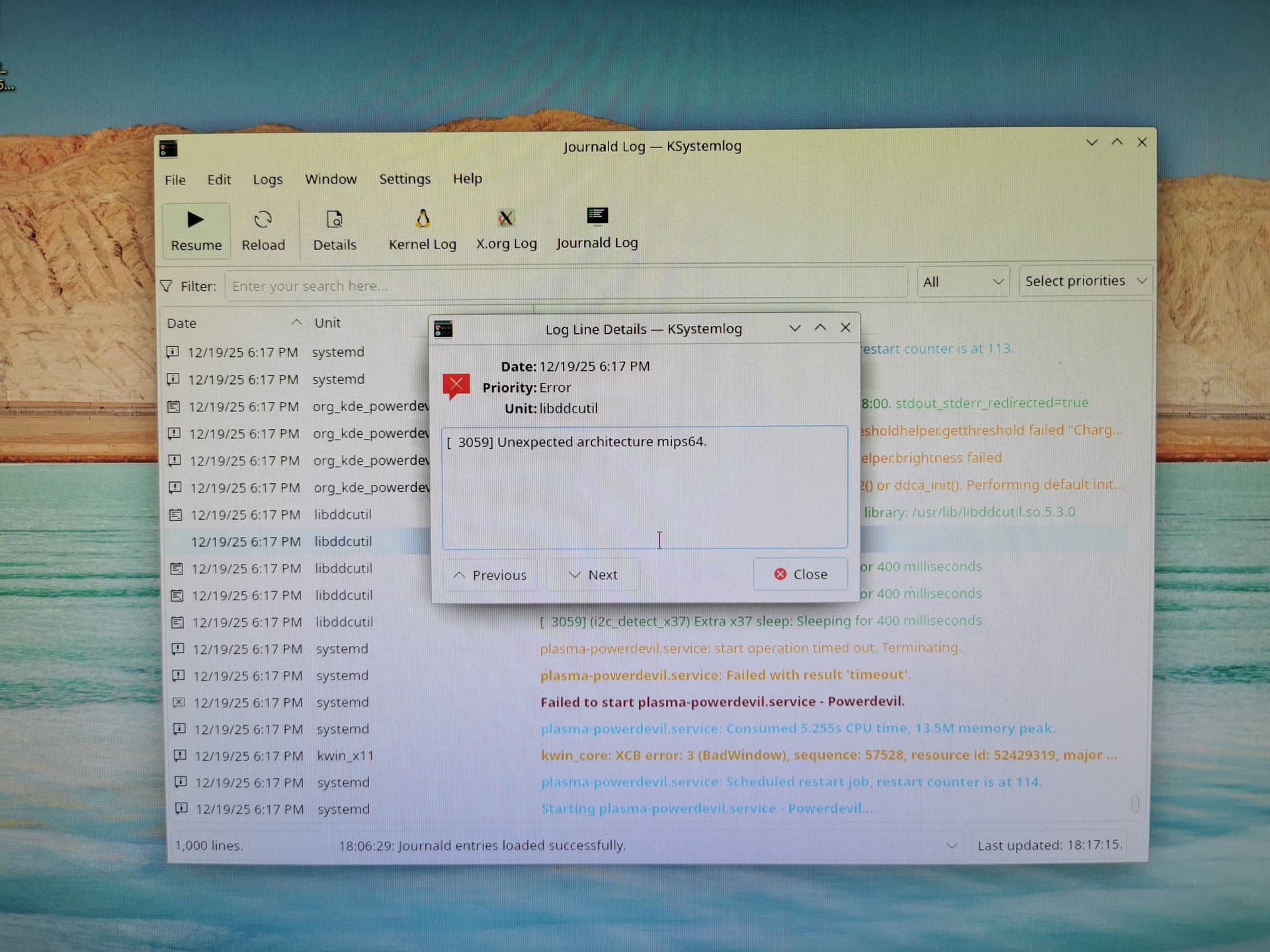Open the Settings menu
The image size is (1270, 952).
pyautogui.click(x=404, y=179)
